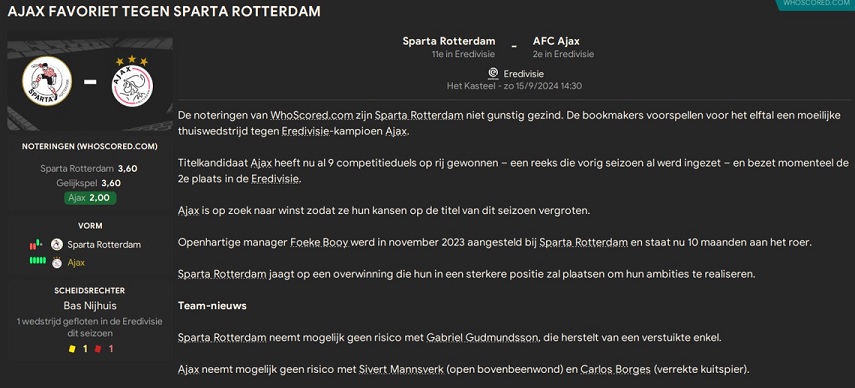Click small Sparta badge in Vorm section
Viewport: 855px width, 388px height.
click(57, 244)
